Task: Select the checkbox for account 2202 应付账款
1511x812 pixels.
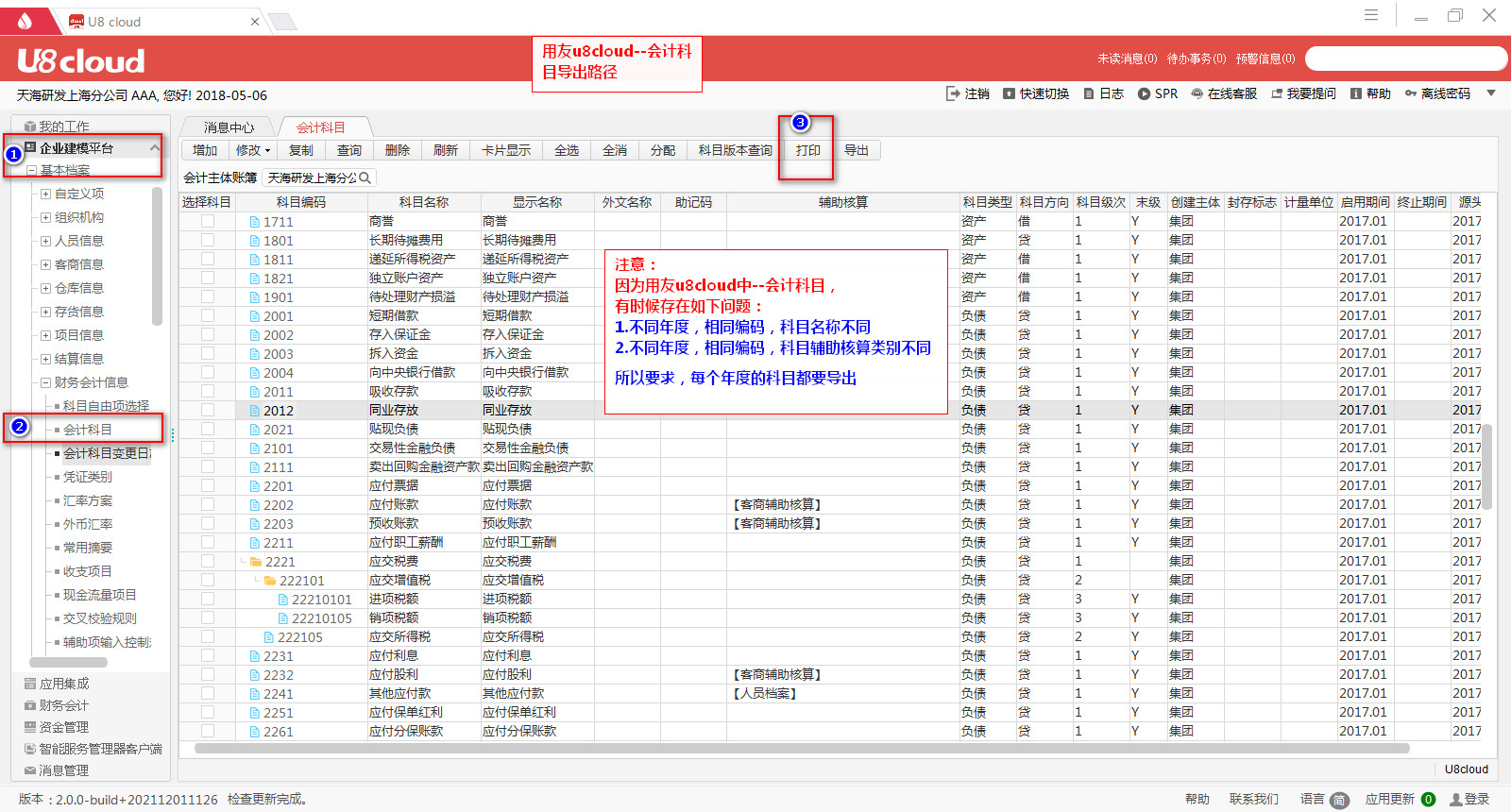Action: pyautogui.click(x=208, y=504)
